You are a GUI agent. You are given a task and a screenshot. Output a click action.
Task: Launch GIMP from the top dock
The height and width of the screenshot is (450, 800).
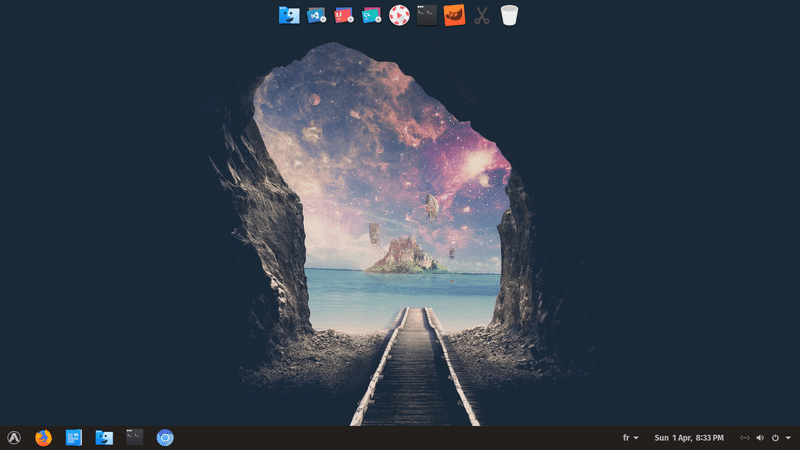(x=454, y=15)
